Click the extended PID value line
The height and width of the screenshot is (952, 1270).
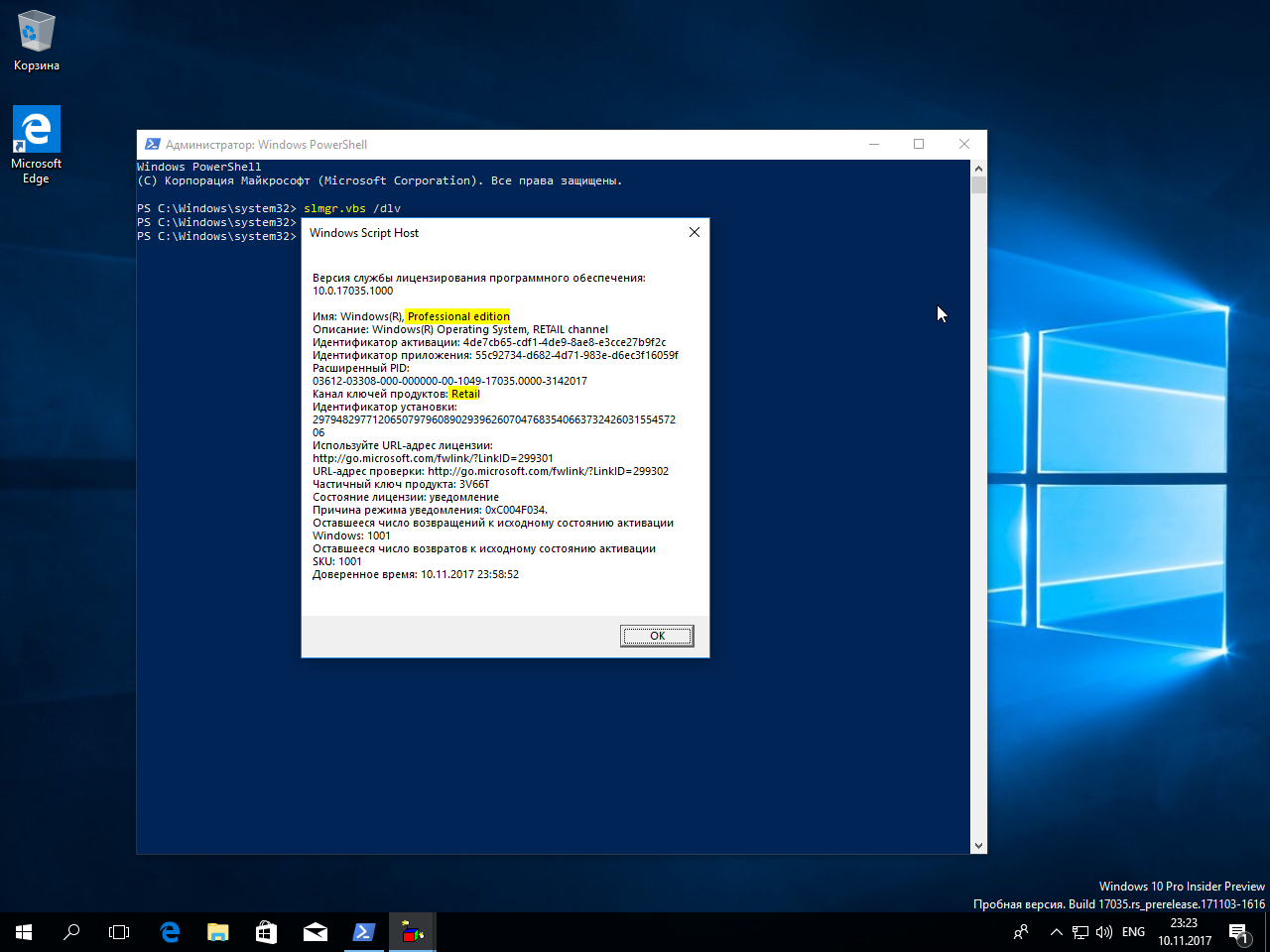[449, 381]
